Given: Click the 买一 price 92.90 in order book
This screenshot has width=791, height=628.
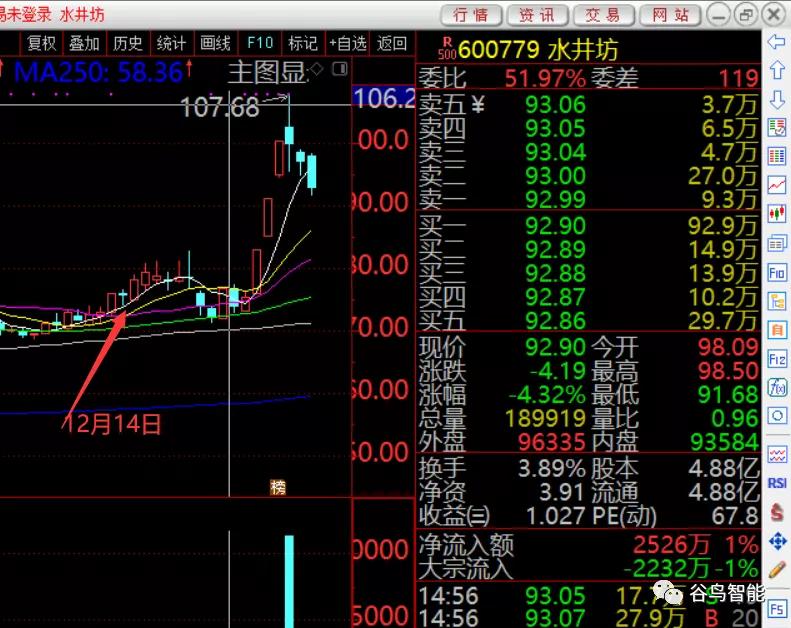Looking at the screenshot, I should [555, 225].
